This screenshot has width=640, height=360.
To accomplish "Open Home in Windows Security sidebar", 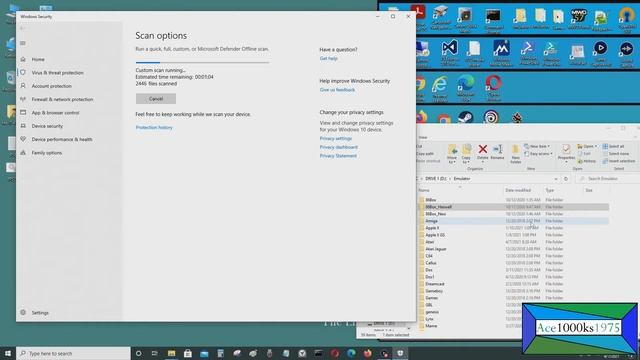I will 38,59.
